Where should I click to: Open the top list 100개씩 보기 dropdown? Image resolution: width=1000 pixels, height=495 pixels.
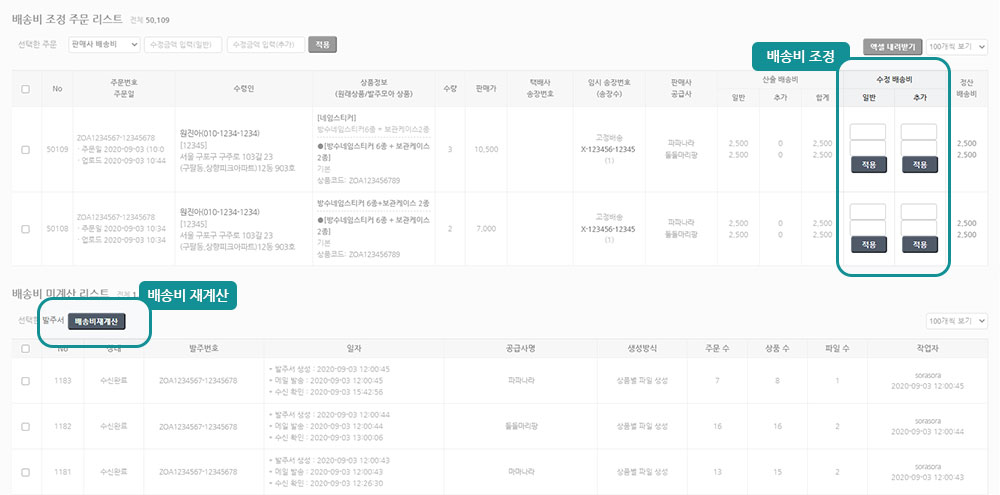point(957,46)
